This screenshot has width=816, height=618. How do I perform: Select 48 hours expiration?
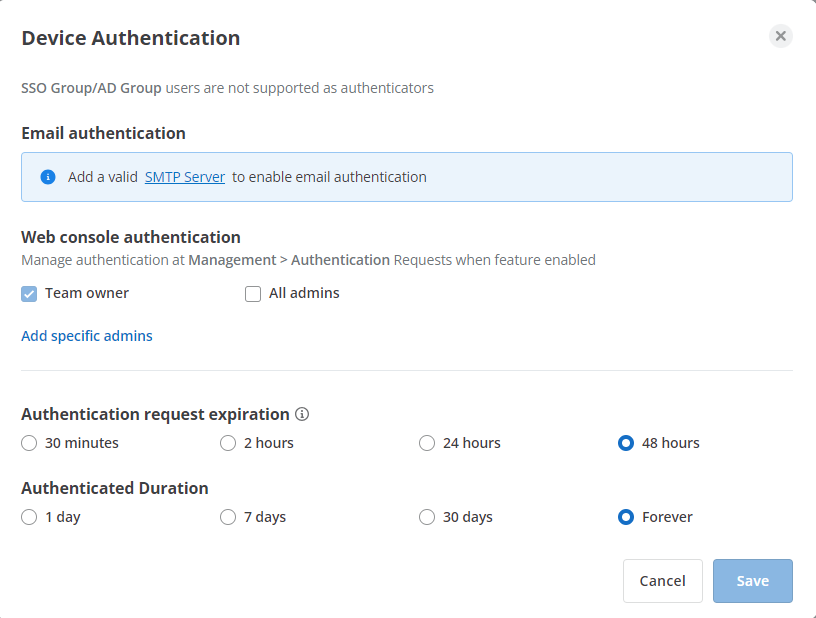point(626,443)
